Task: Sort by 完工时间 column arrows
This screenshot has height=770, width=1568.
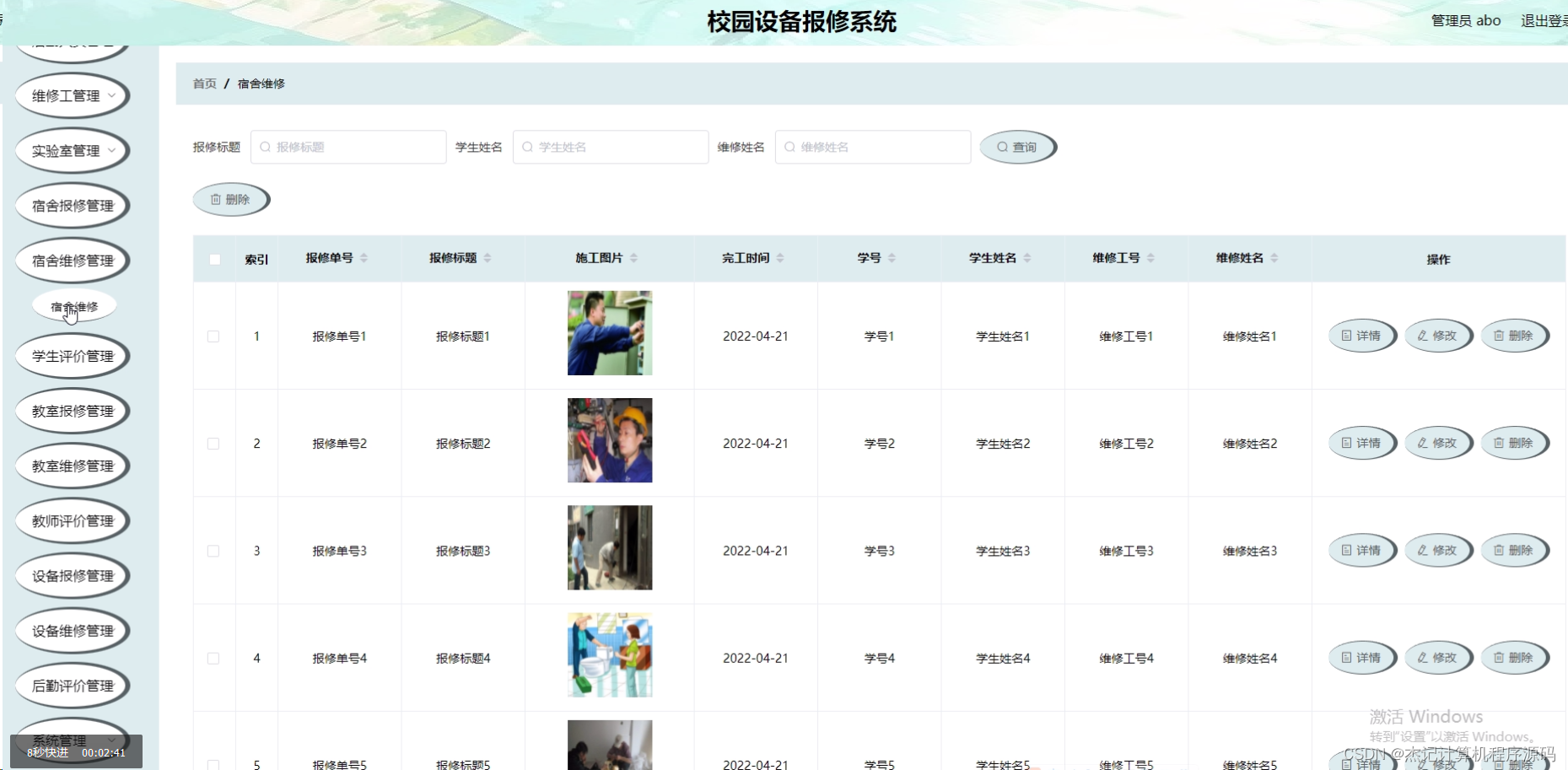Action: point(780,258)
